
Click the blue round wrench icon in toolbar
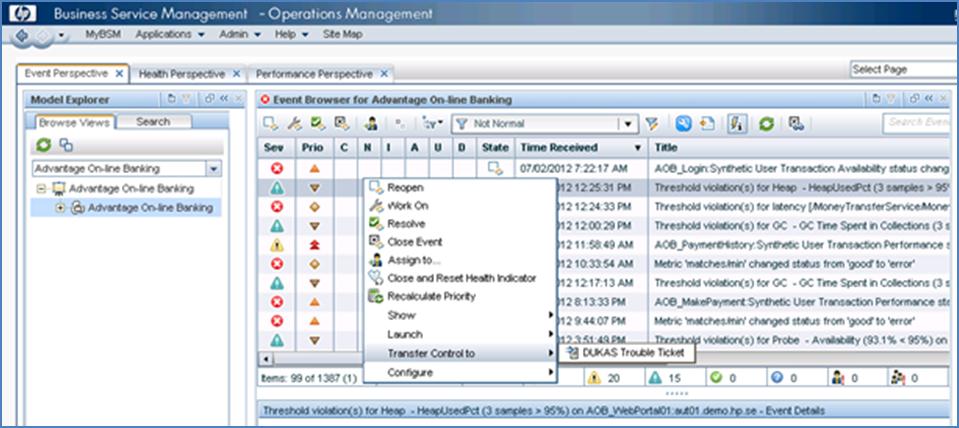click(683, 124)
